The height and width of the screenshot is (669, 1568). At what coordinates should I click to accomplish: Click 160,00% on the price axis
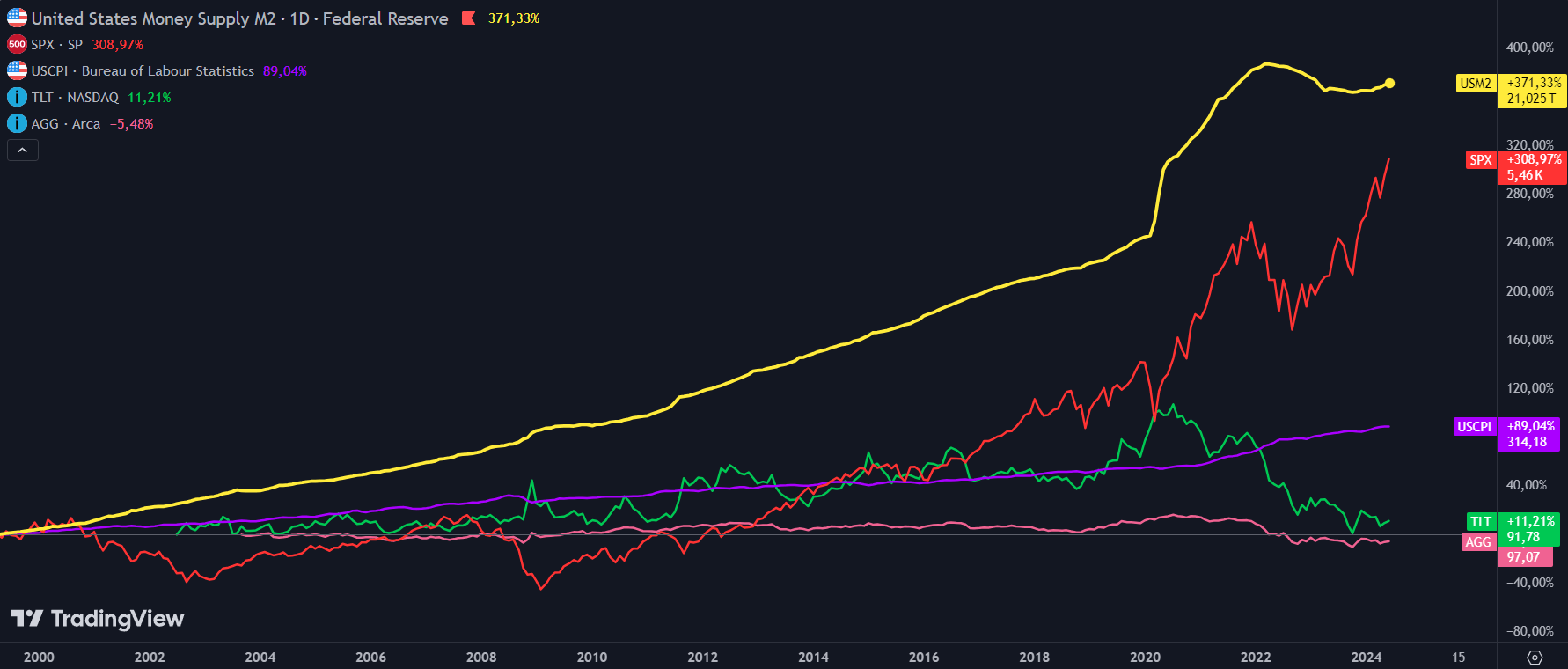click(x=1529, y=340)
